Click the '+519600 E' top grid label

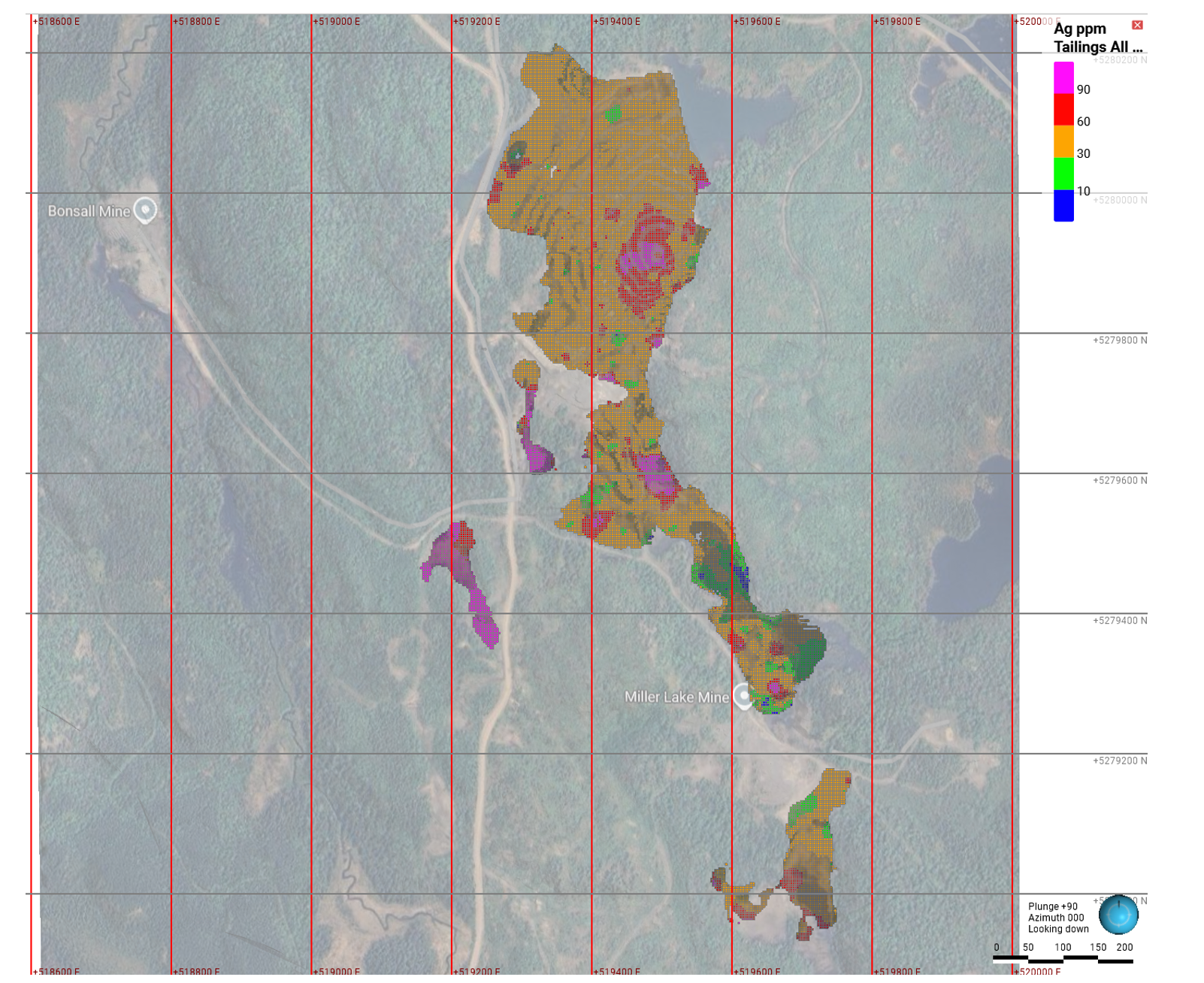[x=757, y=22]
